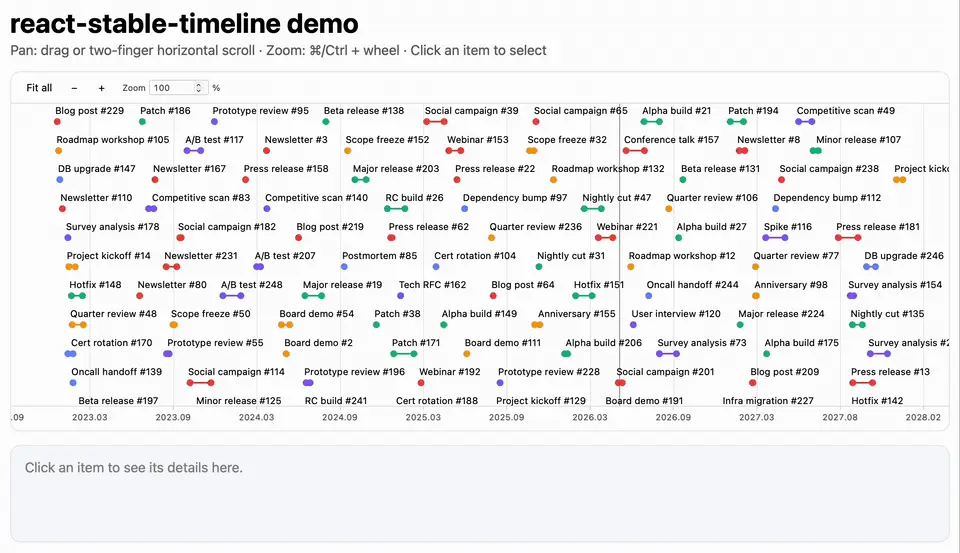960x553 pixels.
Task: Select User interview #120
Action: click(x=676, y=314)
